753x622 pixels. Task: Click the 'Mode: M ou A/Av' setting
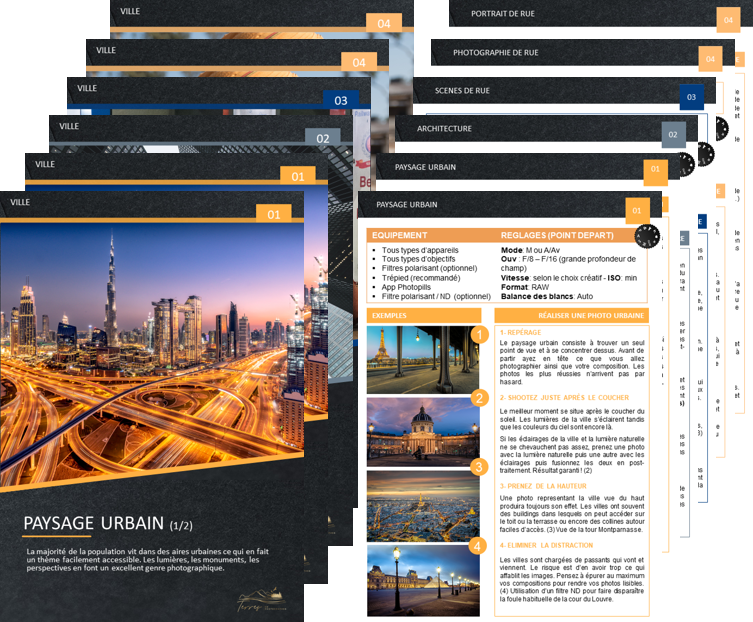(x=530, y=250)
